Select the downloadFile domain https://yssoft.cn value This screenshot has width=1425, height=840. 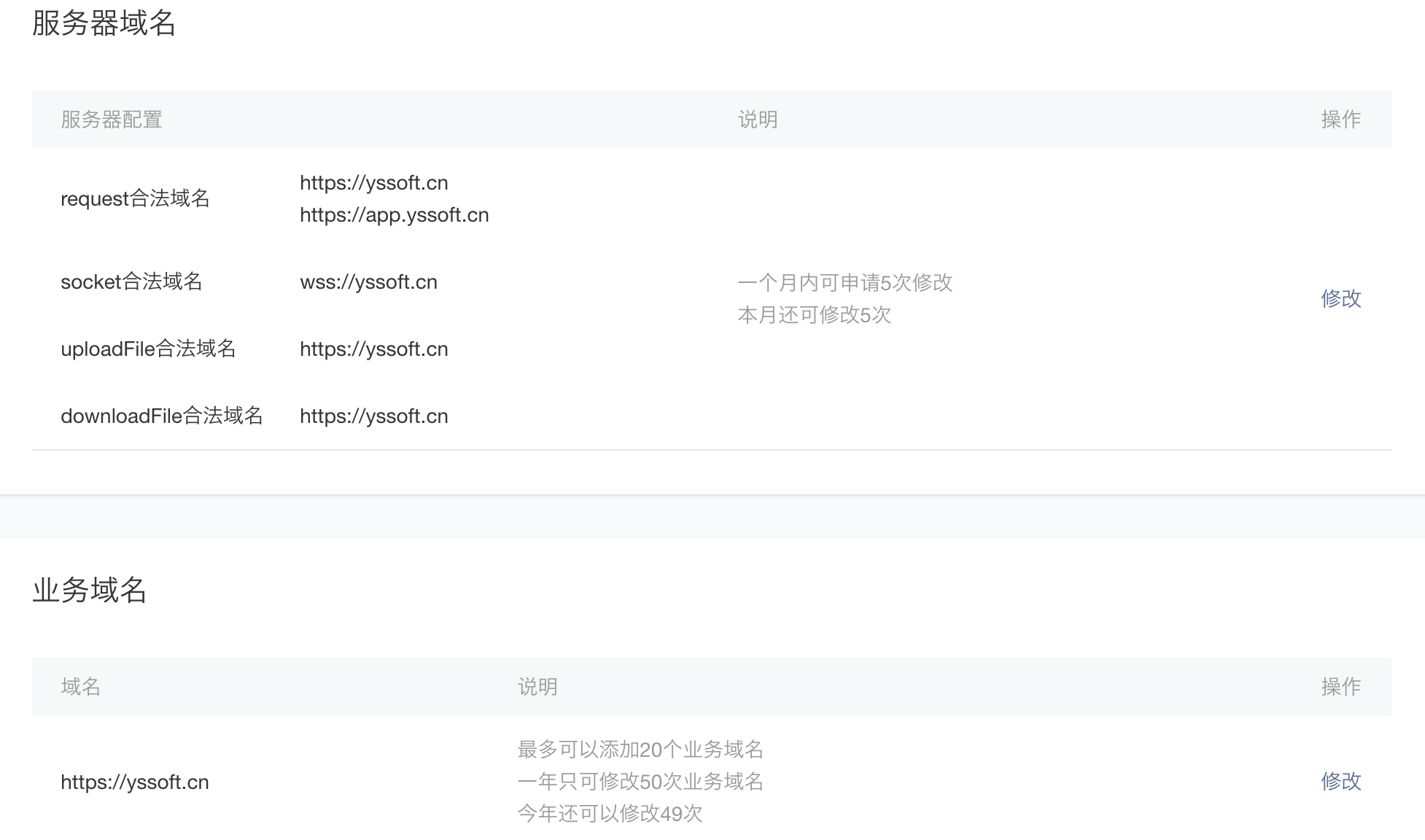click(373, 416)
